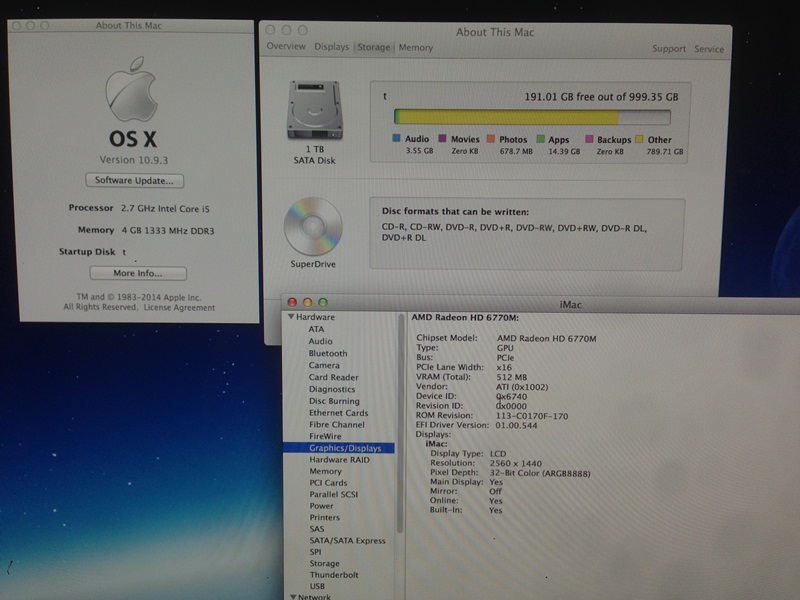
Task: Click the orange Photos legend swatch
Action: coord(491,139)
